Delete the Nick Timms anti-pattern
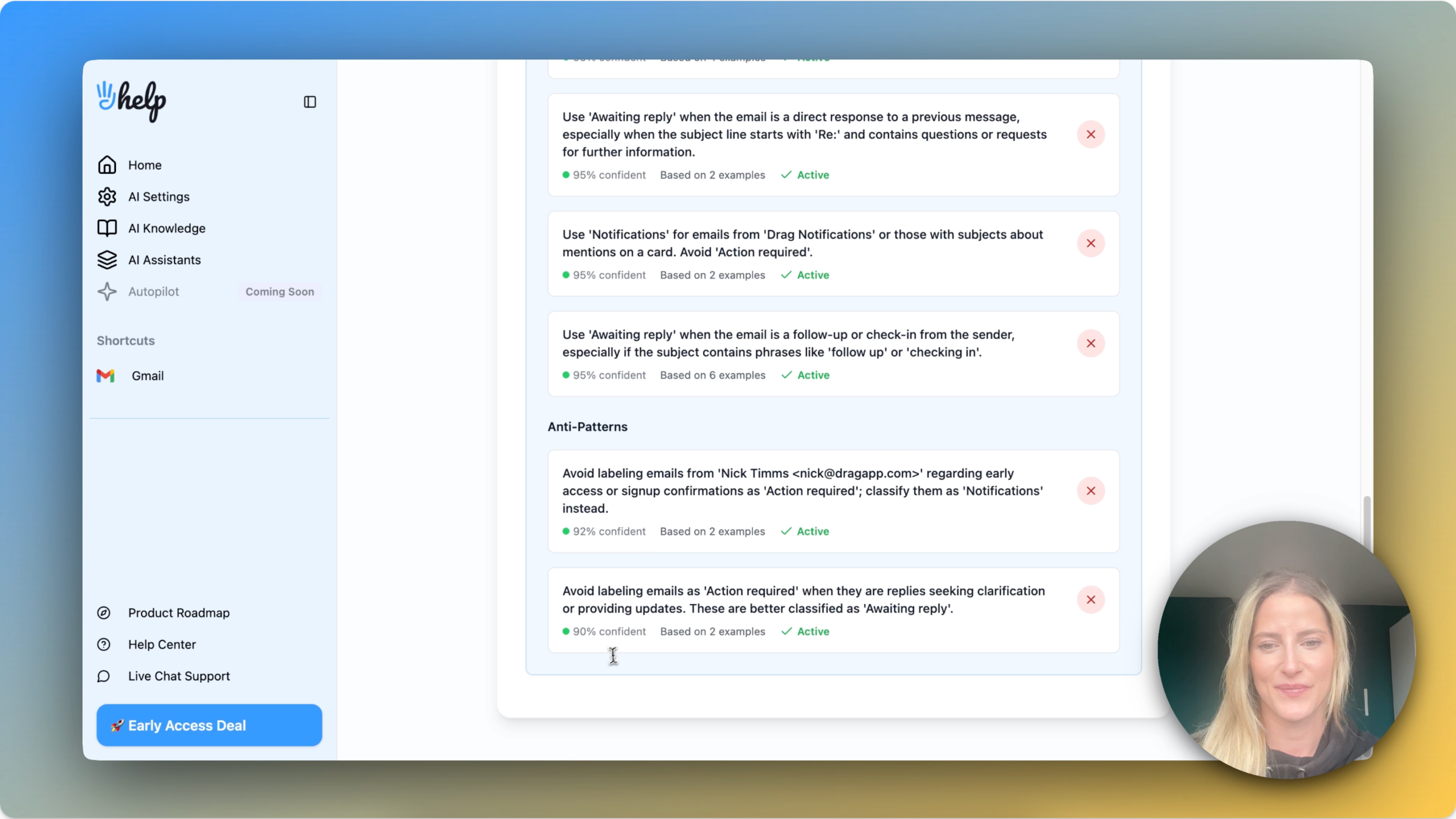 (x=1091, y=491)
